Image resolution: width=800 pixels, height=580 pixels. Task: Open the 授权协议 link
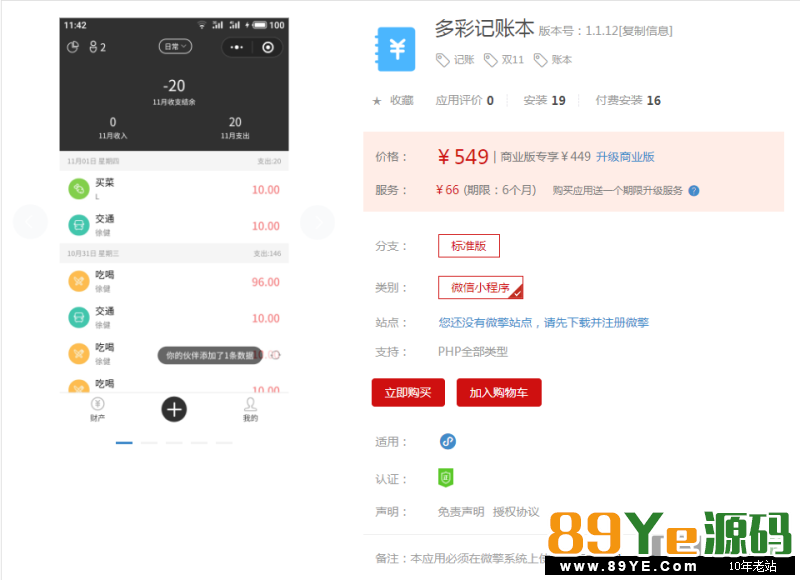point(516,512)
